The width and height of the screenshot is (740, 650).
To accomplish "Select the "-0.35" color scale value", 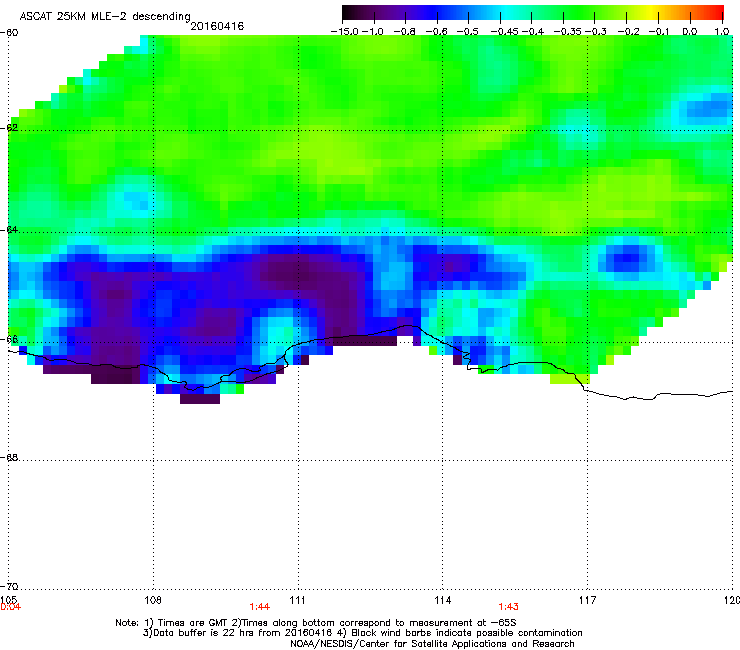I will click(x=567, y=32).
